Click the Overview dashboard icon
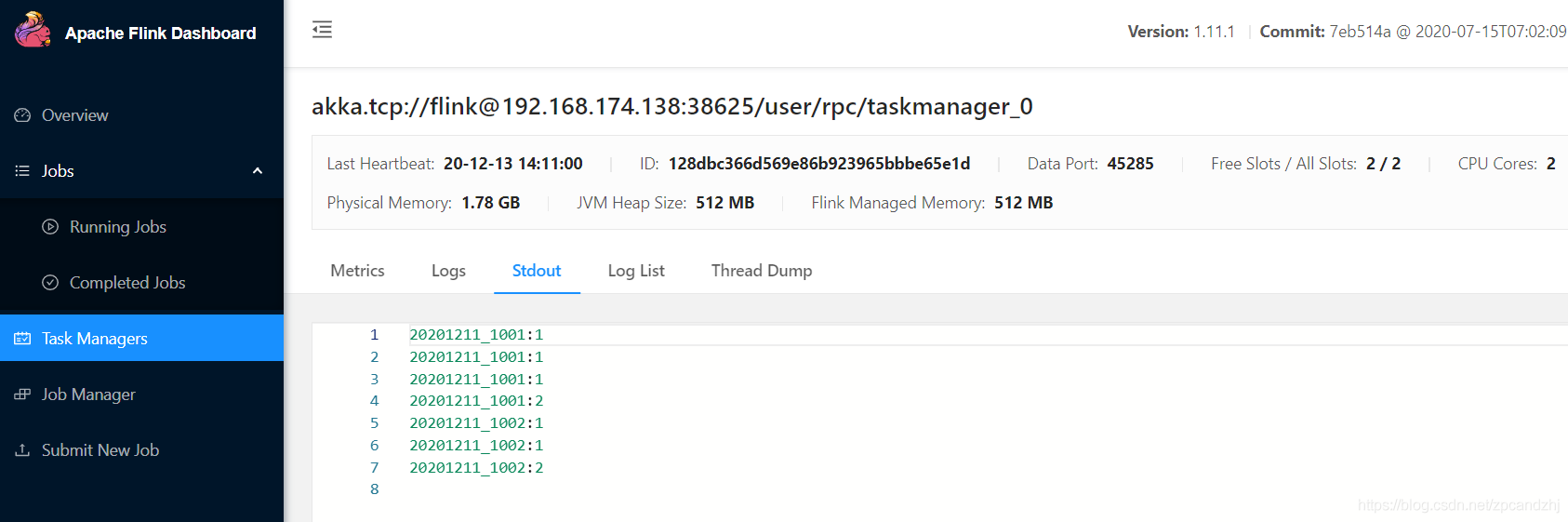The height and width of the screenshot is (522, 1568). [x=22, y=115]
